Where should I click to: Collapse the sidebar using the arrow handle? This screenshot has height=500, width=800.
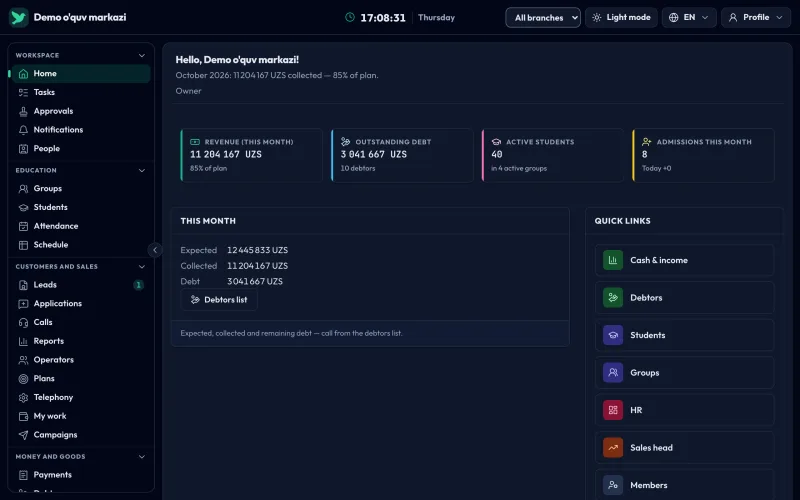(155, 250)
